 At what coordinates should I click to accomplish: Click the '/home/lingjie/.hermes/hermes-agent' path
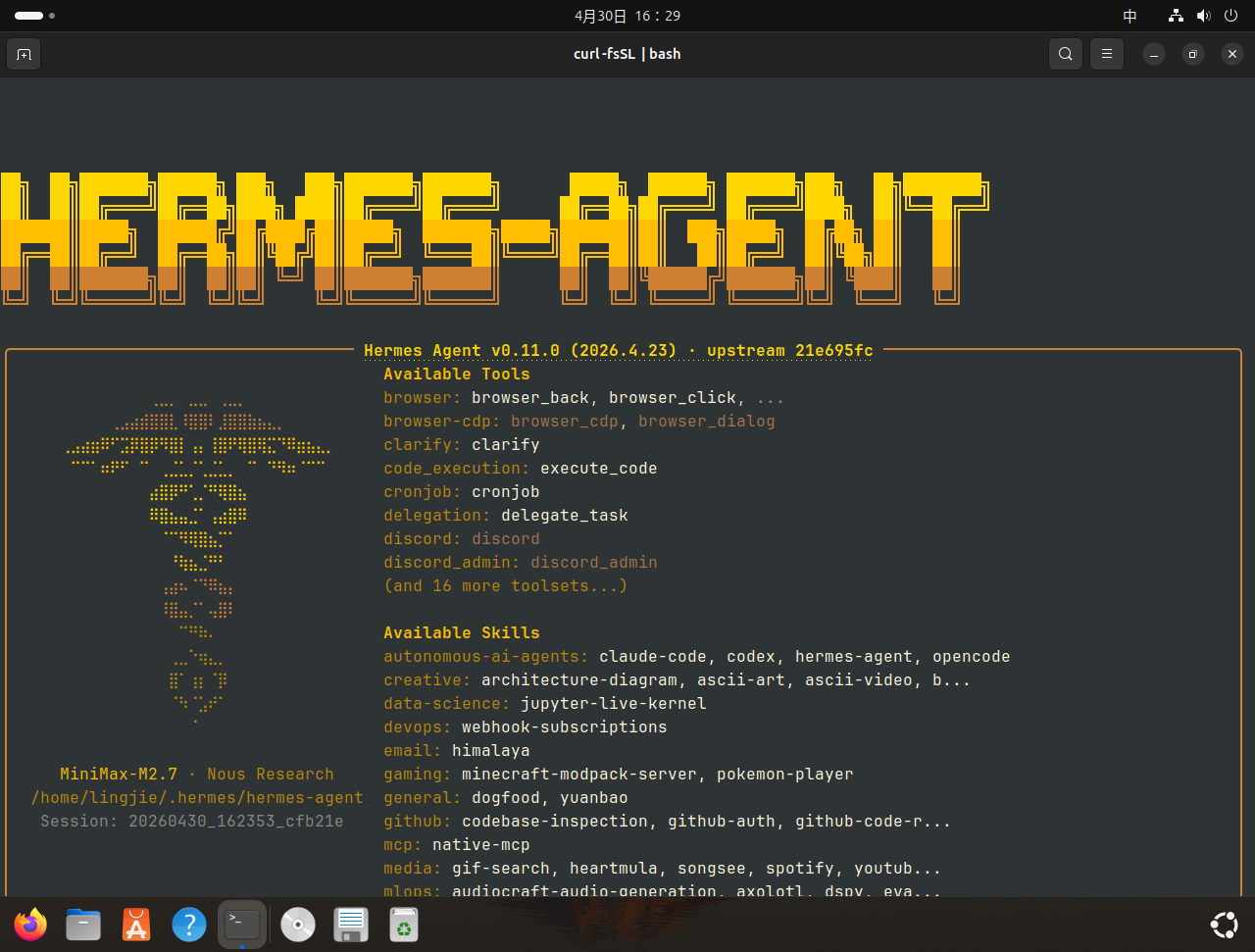coord(197,797)
